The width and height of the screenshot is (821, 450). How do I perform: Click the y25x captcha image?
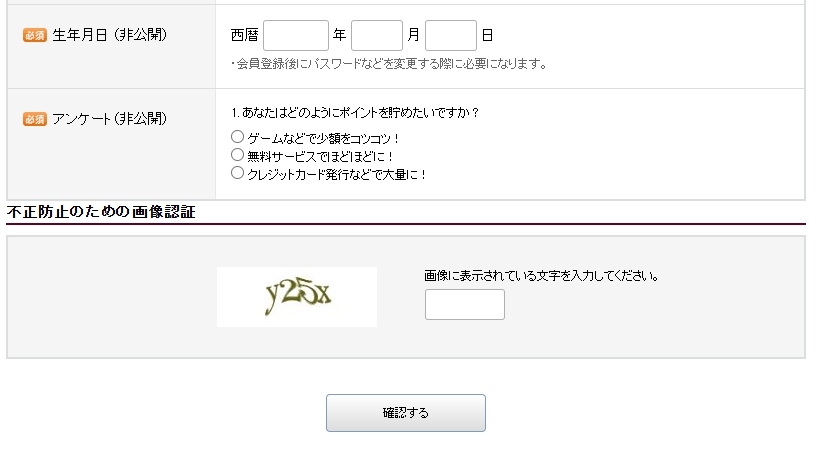pos(297,297)
